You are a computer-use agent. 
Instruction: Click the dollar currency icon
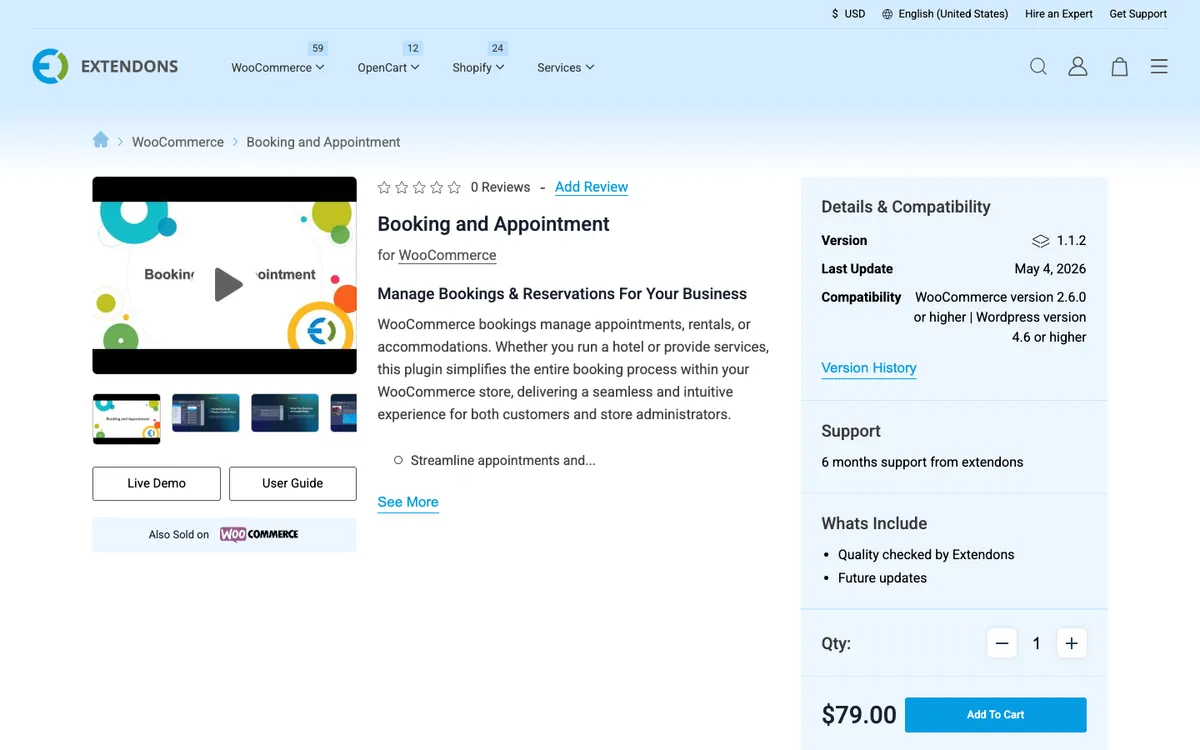(x=835, y=14)
